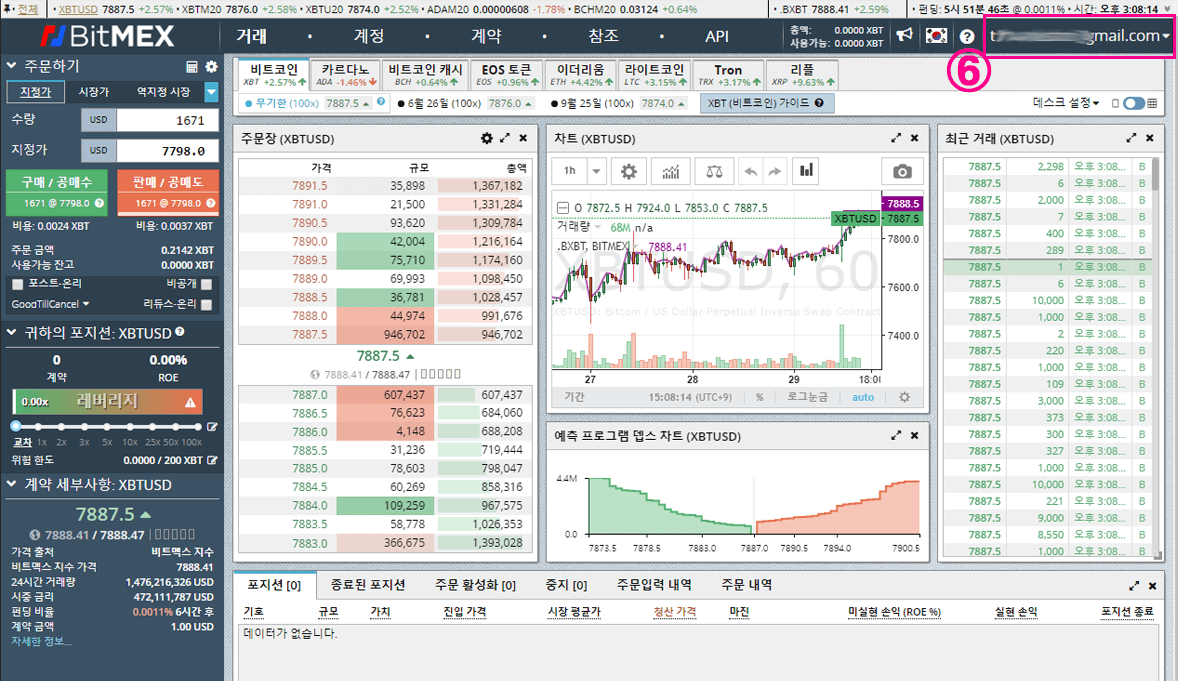The image size is (1178, 681).
Task: Open position help icon next to XBTUSD
Action: pyautogui.click(x=180, y=331)
